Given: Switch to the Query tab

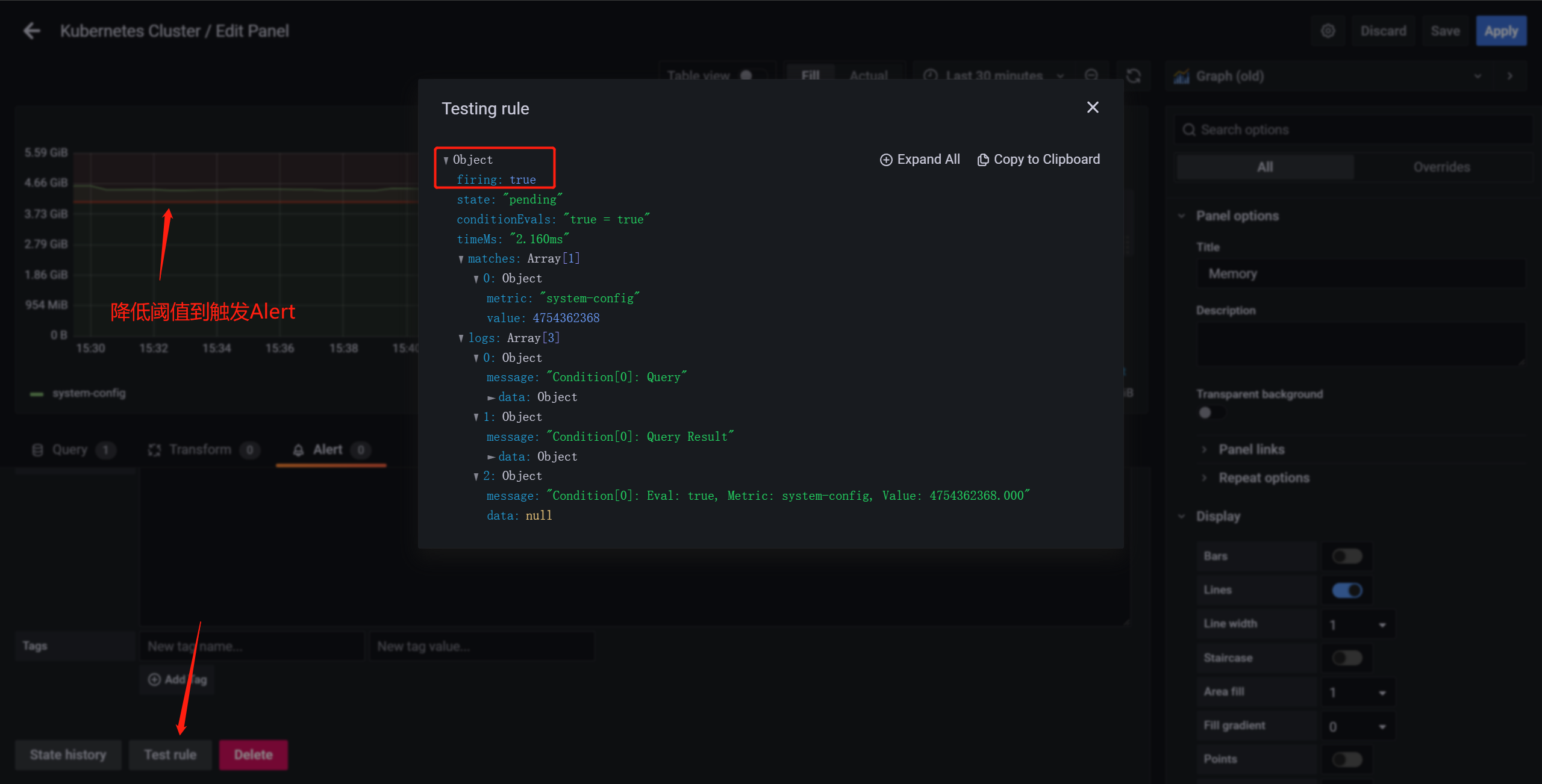Looking at the screenshot, I should 70,450.
